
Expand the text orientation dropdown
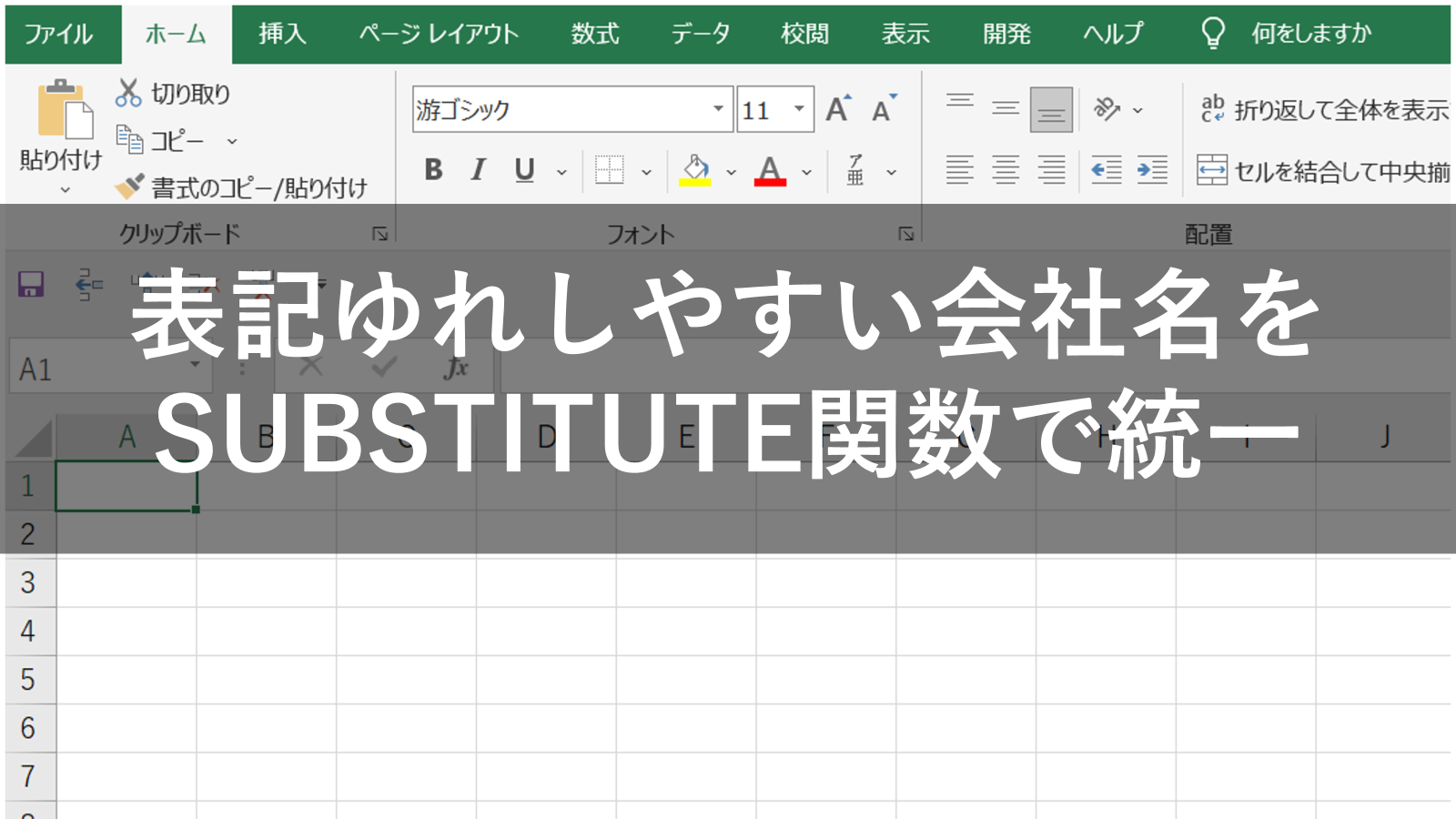(x=1137, y=110)
